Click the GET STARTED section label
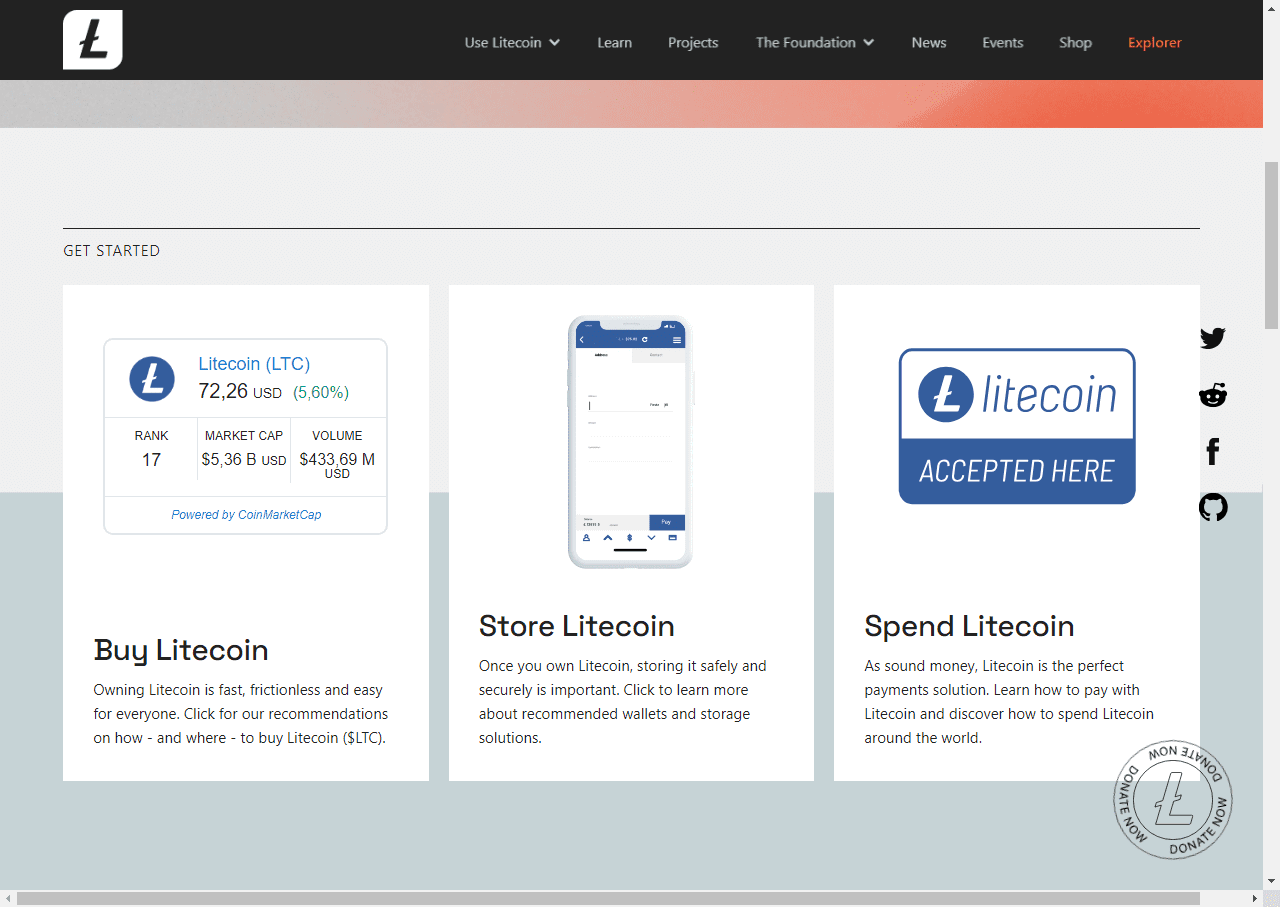The width and height of the screenshot is (1280, 907). click(111, 251)
